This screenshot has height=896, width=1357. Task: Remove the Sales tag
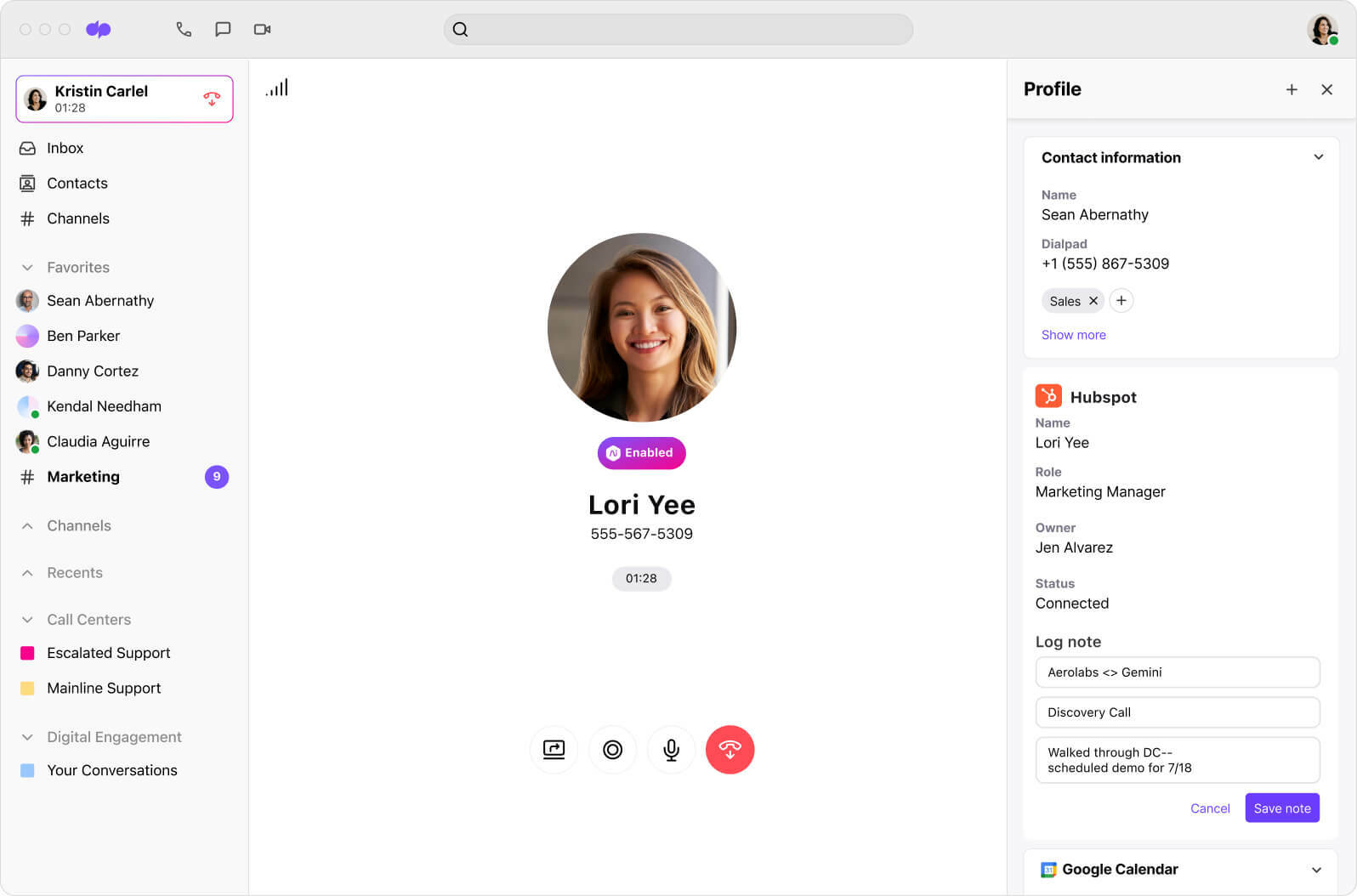tap(1093, 301)
